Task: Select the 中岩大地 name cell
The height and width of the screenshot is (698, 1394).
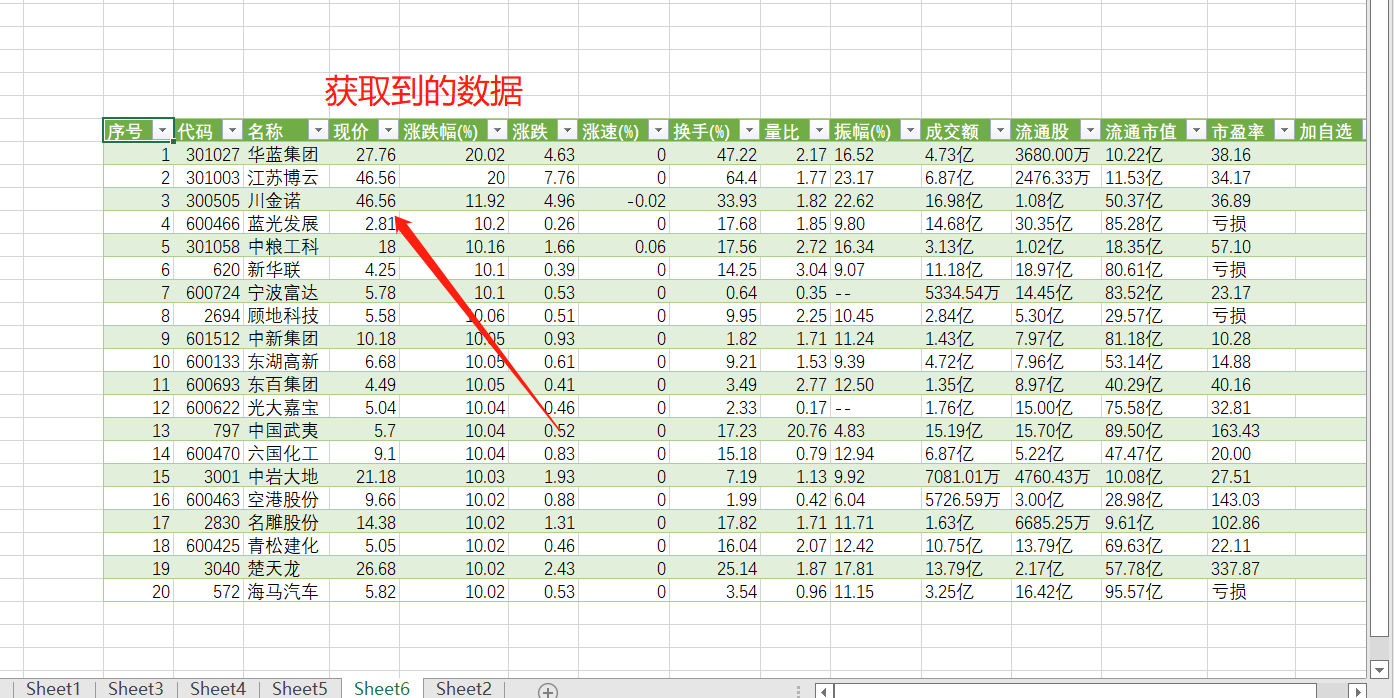Action: 286,476
